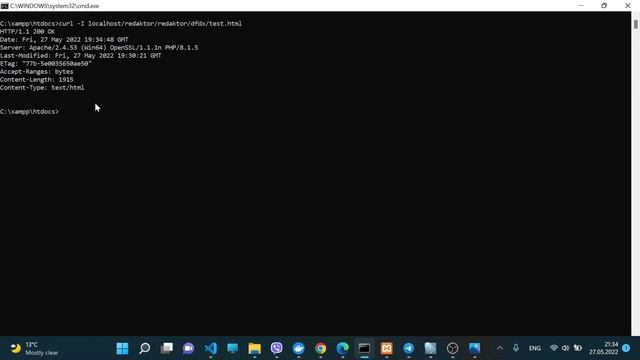Open the server/notepad app taskbar icon
The width and height of the screenshot is (640, 360).
pos(431,348)
